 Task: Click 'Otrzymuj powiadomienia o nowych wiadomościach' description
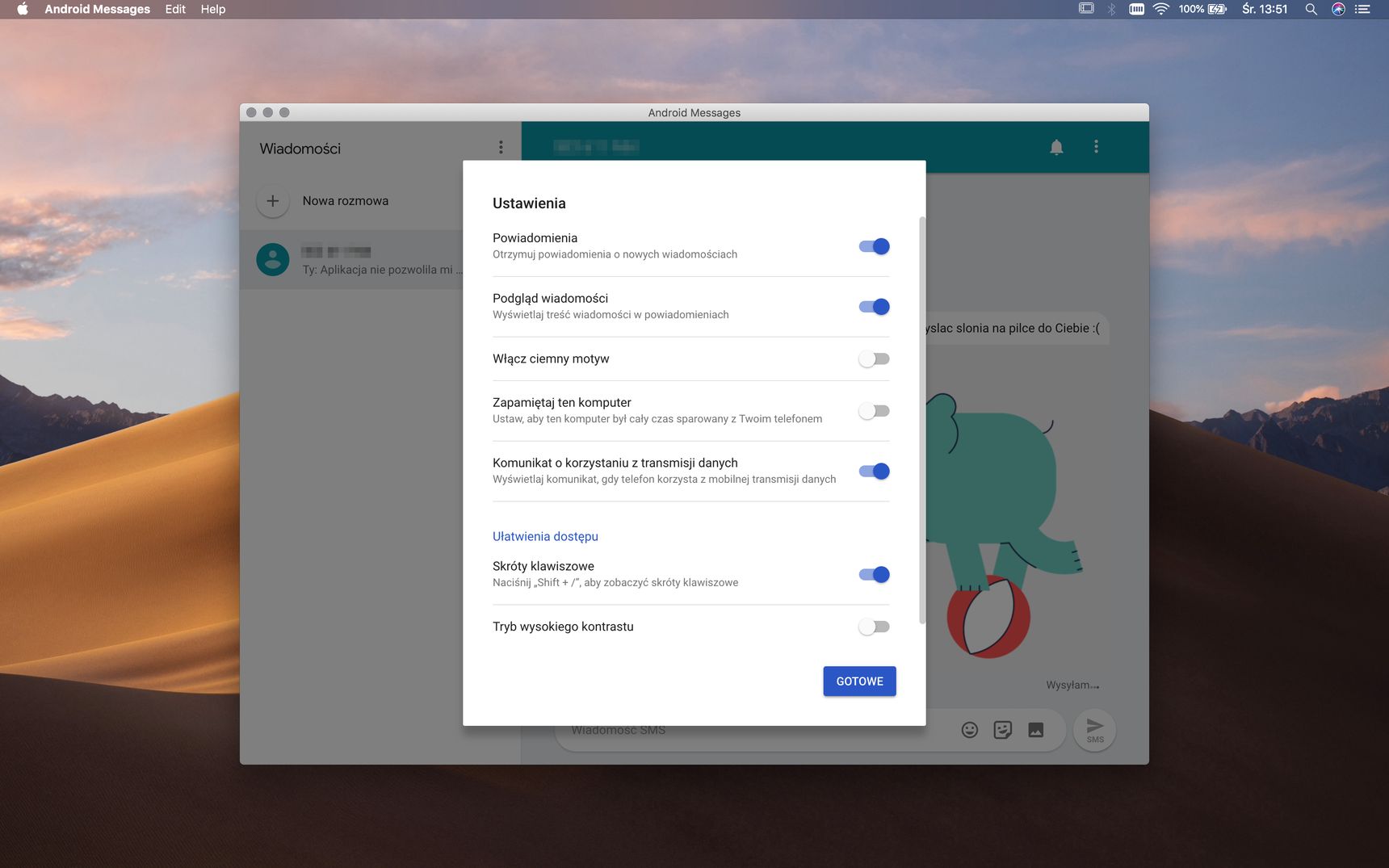(x=615, y=254)
